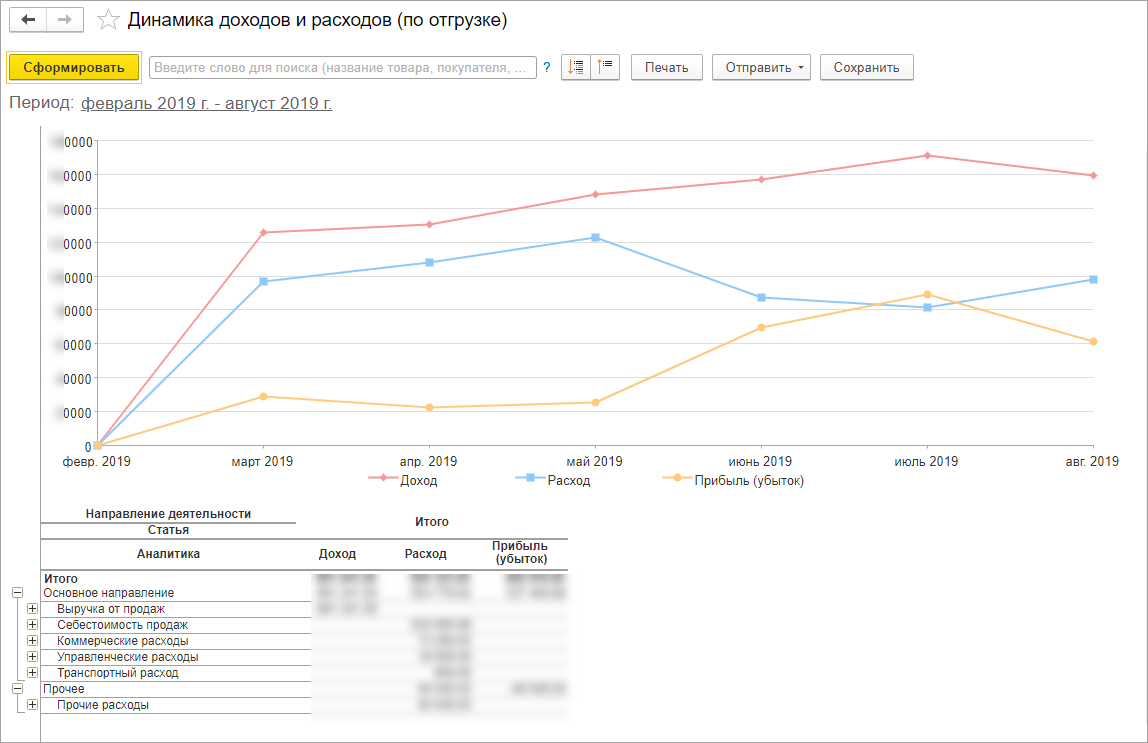Screen dimensions: 1148x743
Task: Click the report search input field
Action: [343, 67]
